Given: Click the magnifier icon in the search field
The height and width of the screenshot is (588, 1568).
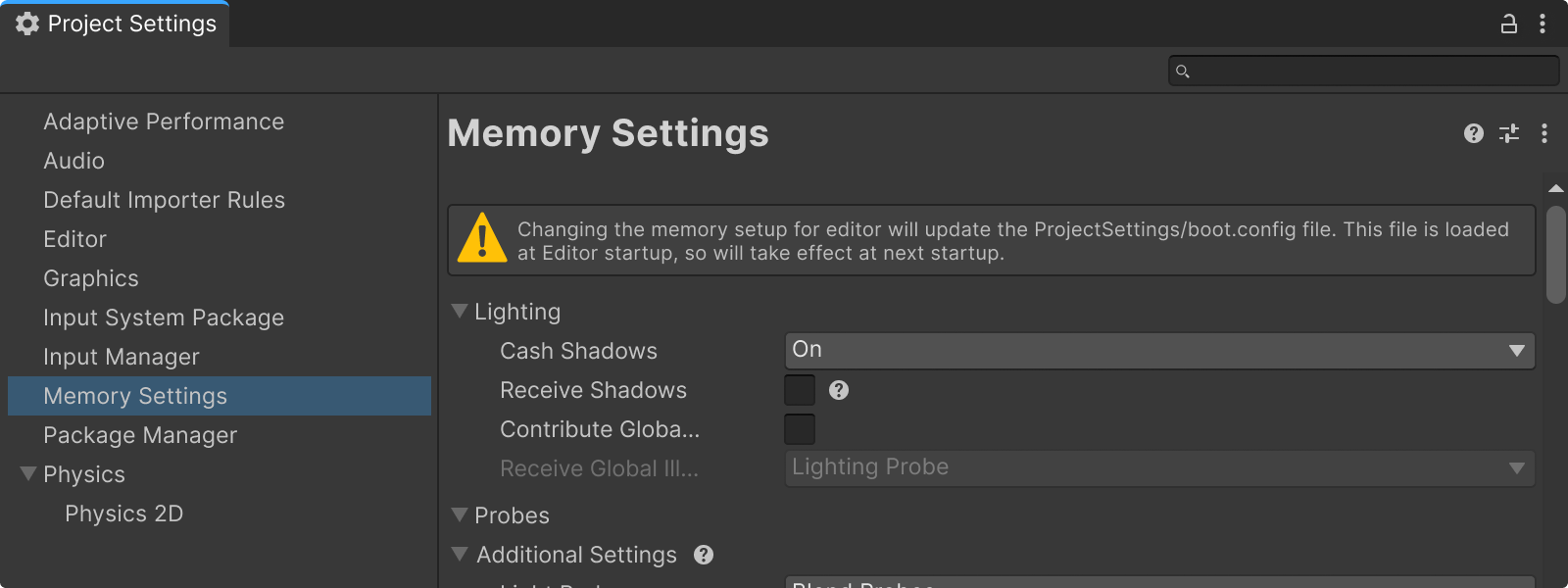Looking at the screenshot, I should pos(1182,71).
